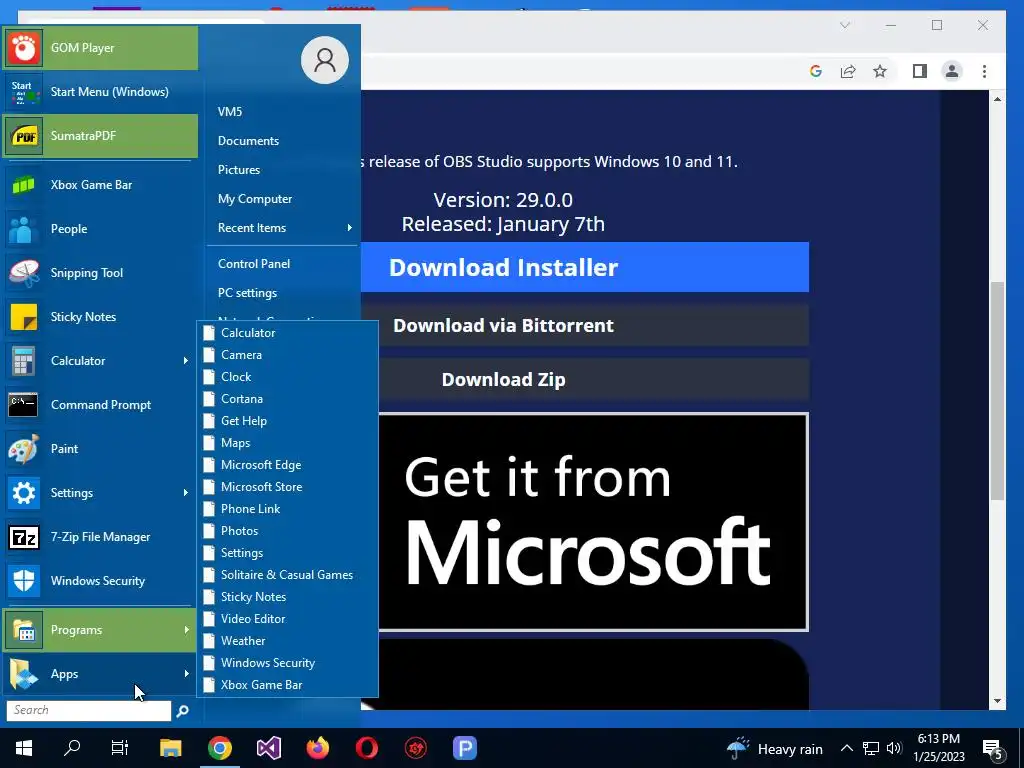Open File Explorer from the taskbar
Viewport: 1024px width, 768px height.
(x=170, y=748)
